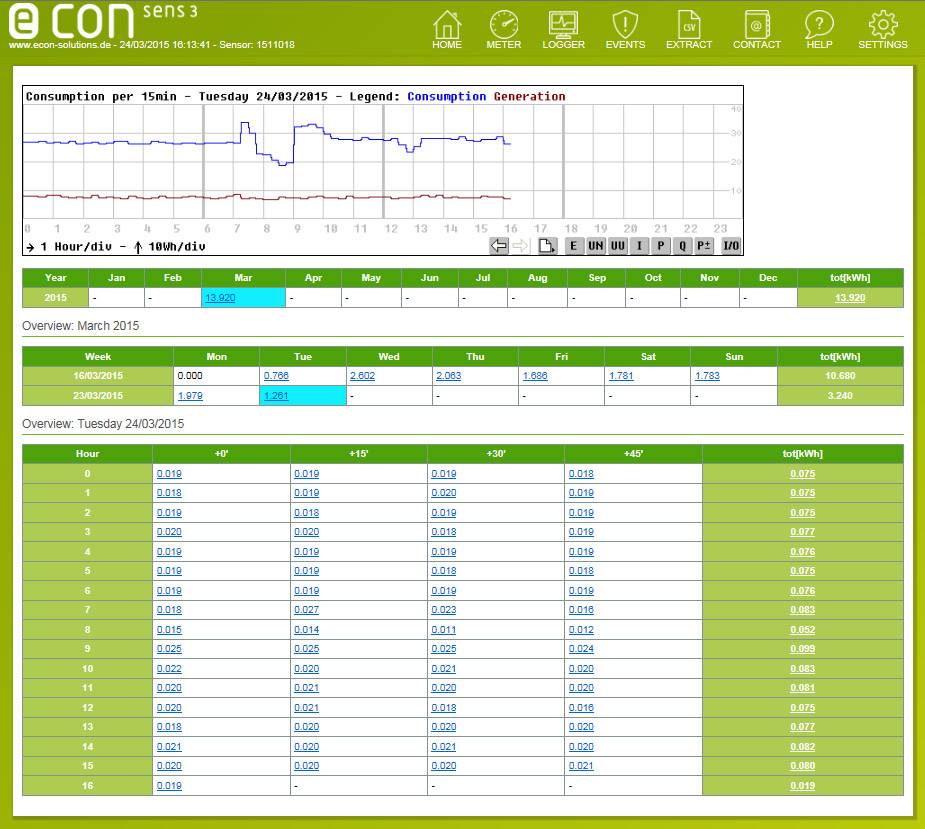This screenshot has width=925, height=829.
Task: Open the SETTINGS gear icon
Action: 882,29
